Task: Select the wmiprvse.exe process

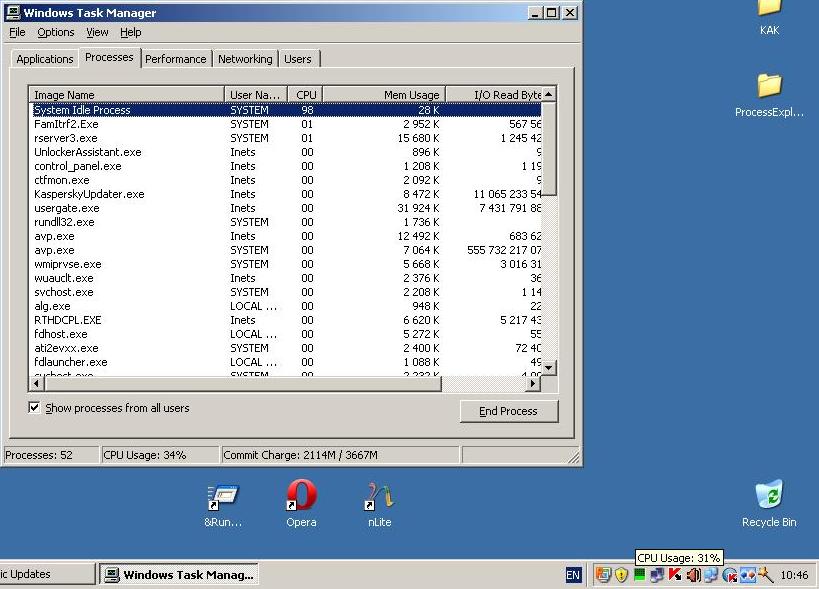Action: point(285,264)
